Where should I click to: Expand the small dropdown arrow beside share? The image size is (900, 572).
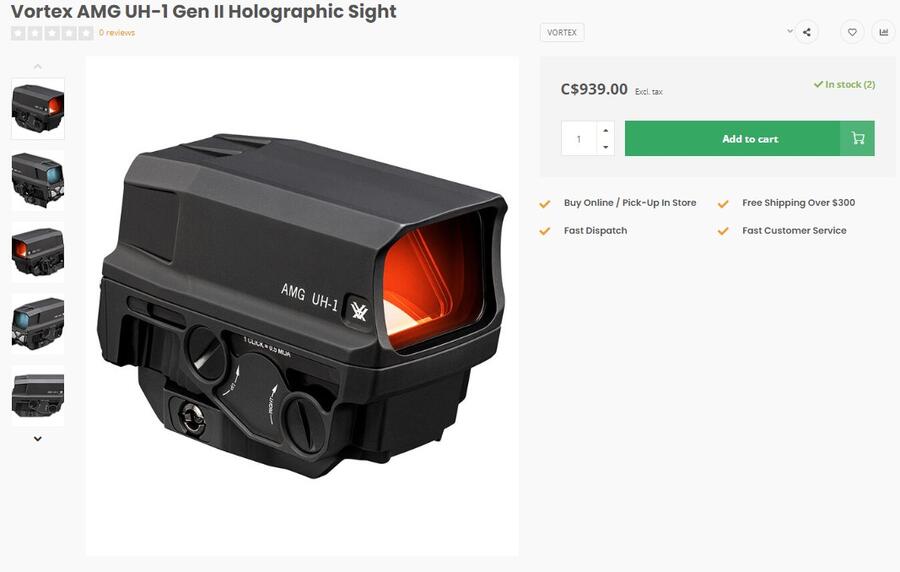790,31
